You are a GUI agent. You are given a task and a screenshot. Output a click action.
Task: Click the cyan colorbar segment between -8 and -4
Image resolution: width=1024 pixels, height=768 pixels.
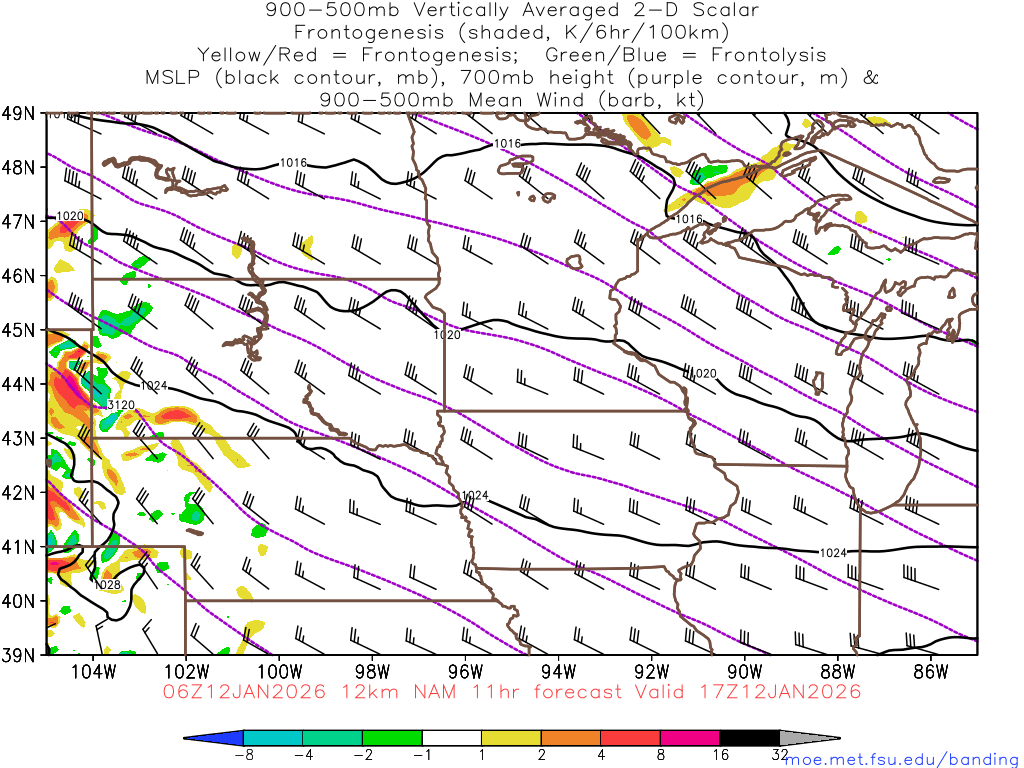coord(272,738)
